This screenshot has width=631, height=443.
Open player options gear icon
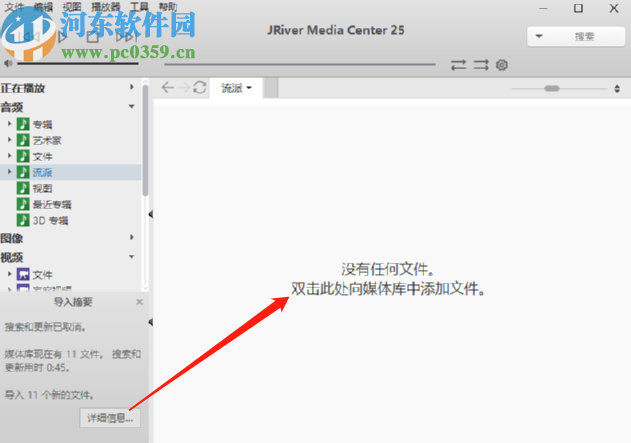501,65
